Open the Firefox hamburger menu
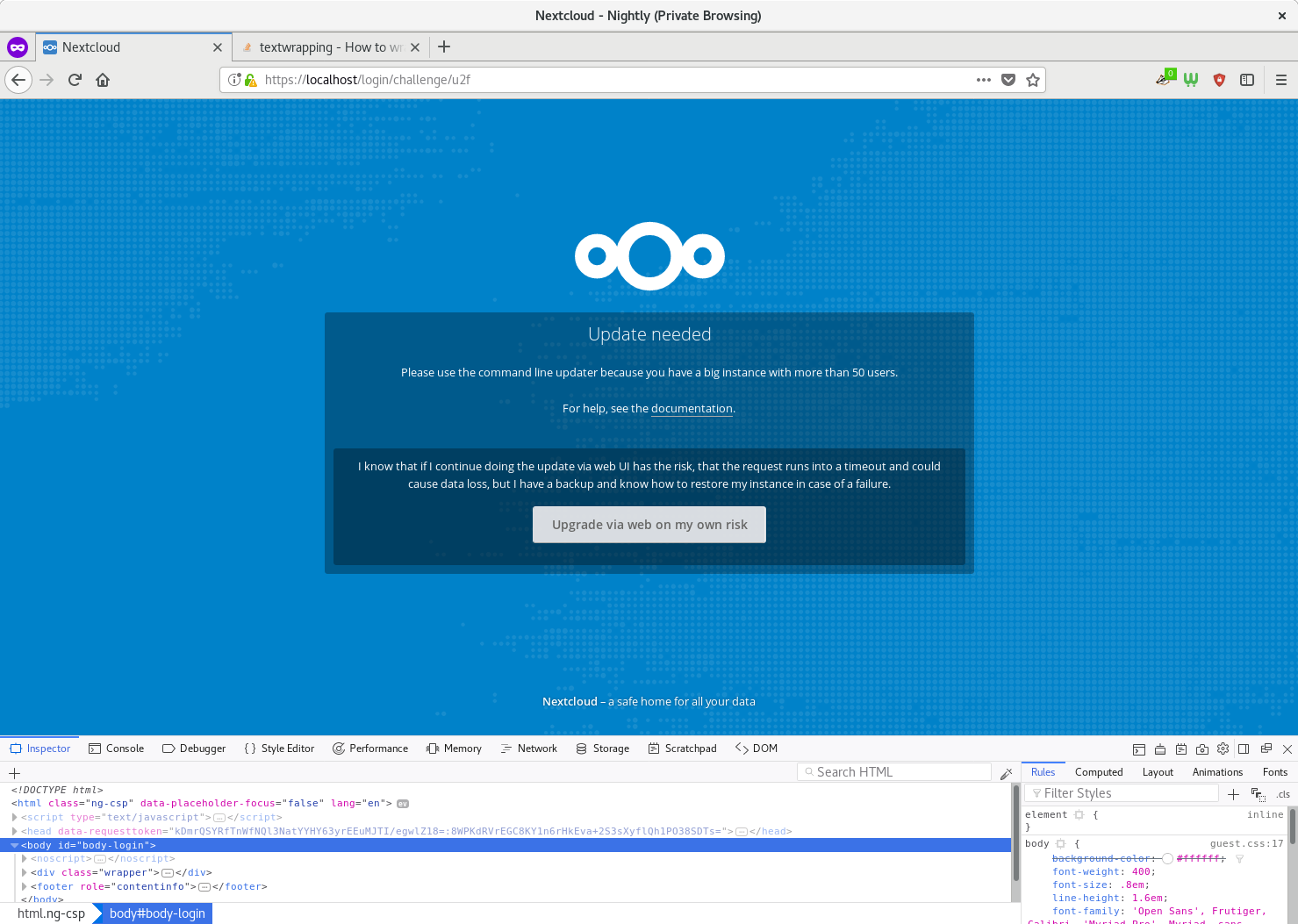This screenshot has width=1298, height=924. click(x=1280, y=80)
